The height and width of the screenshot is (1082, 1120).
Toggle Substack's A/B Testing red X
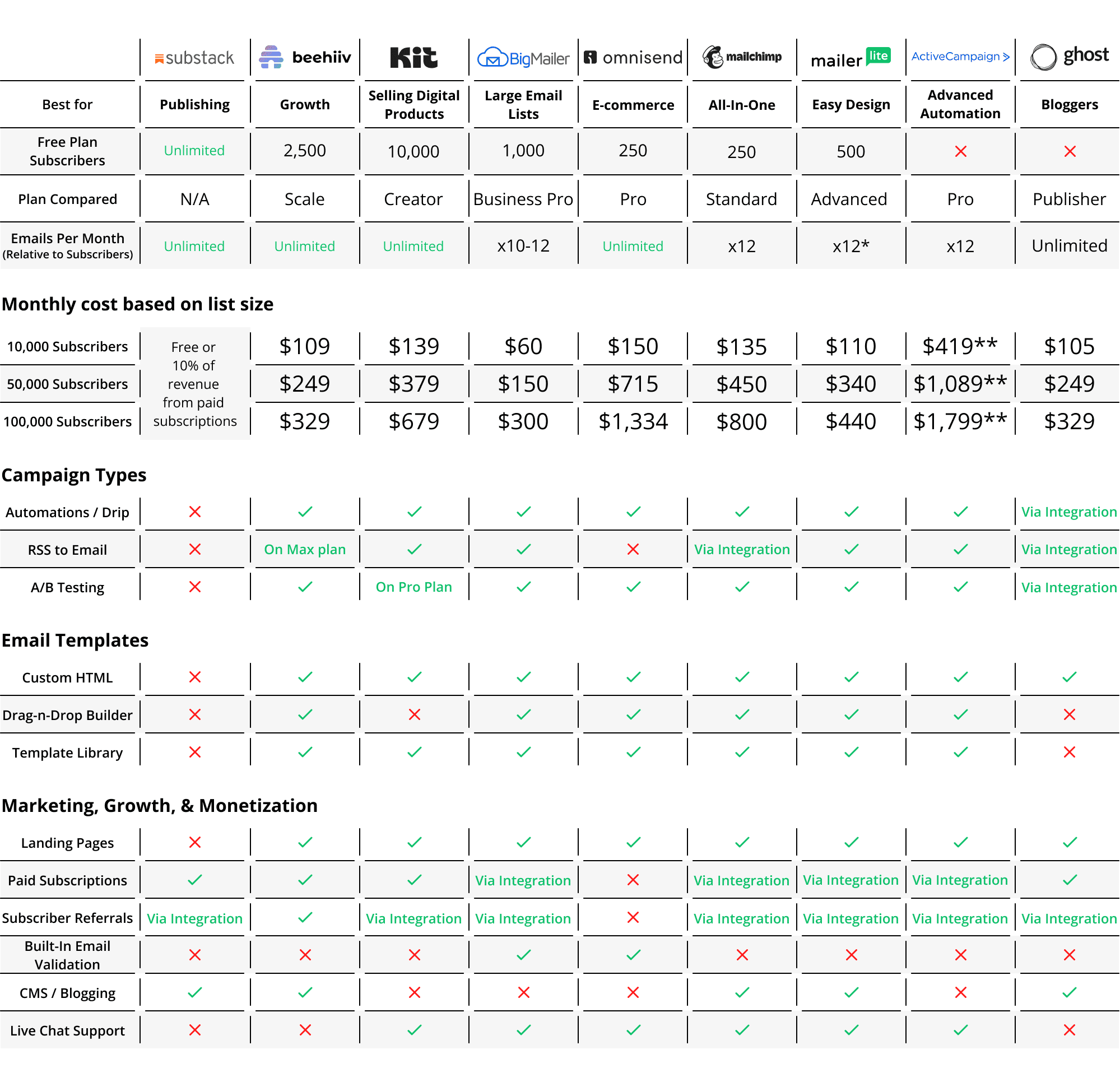click(194, 587)
